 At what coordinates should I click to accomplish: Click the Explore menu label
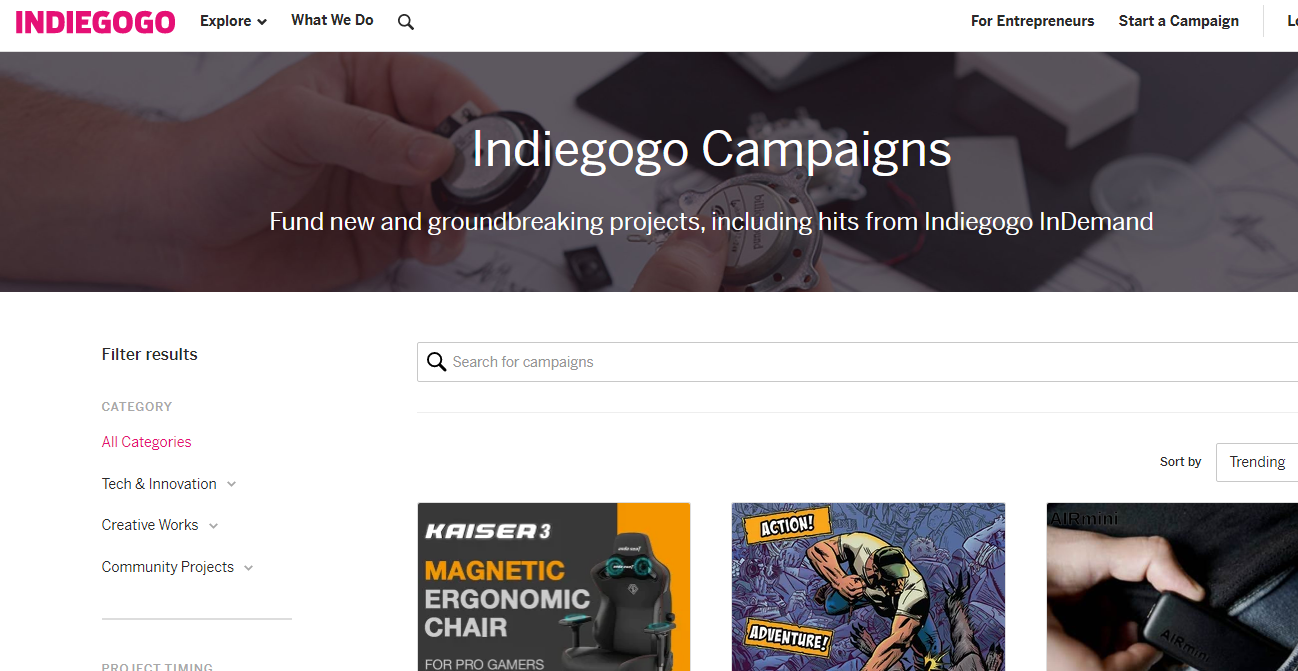[225, 21]
